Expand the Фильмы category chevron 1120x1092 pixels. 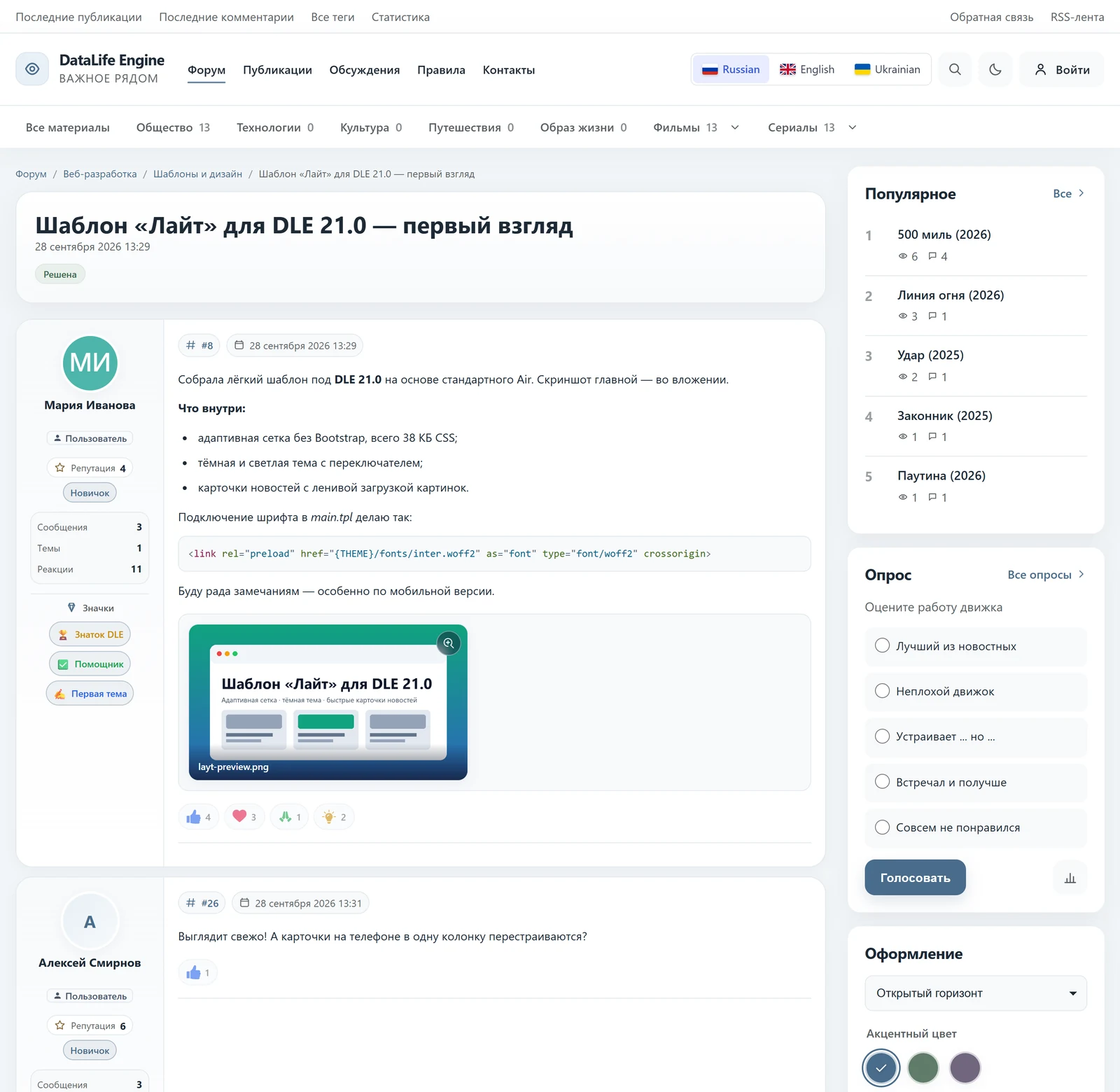click(735, 127)
